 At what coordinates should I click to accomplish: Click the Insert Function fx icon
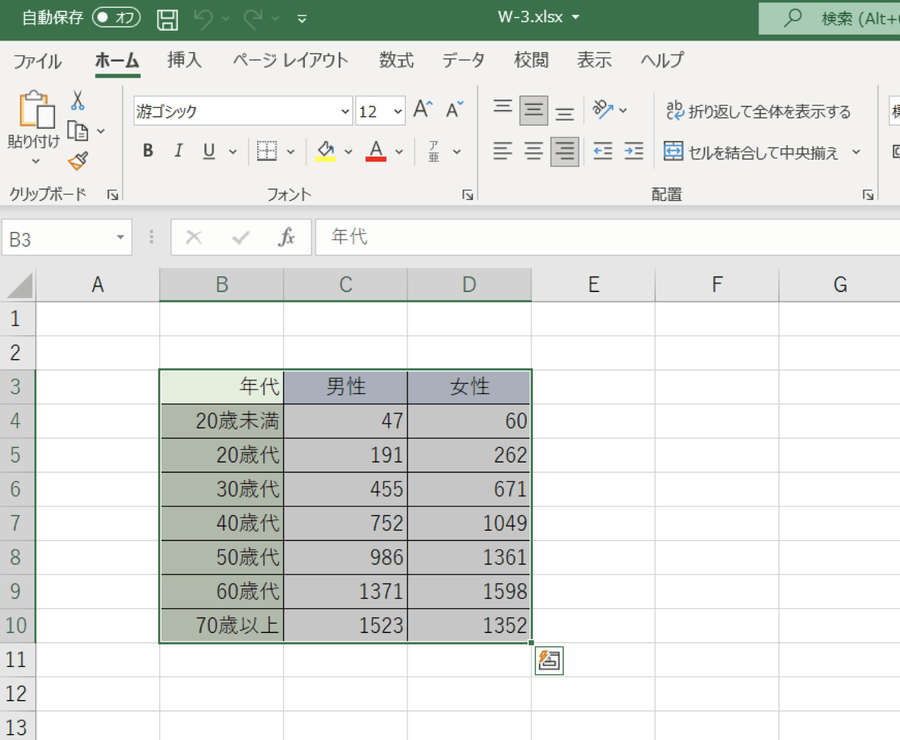point(287,237)
